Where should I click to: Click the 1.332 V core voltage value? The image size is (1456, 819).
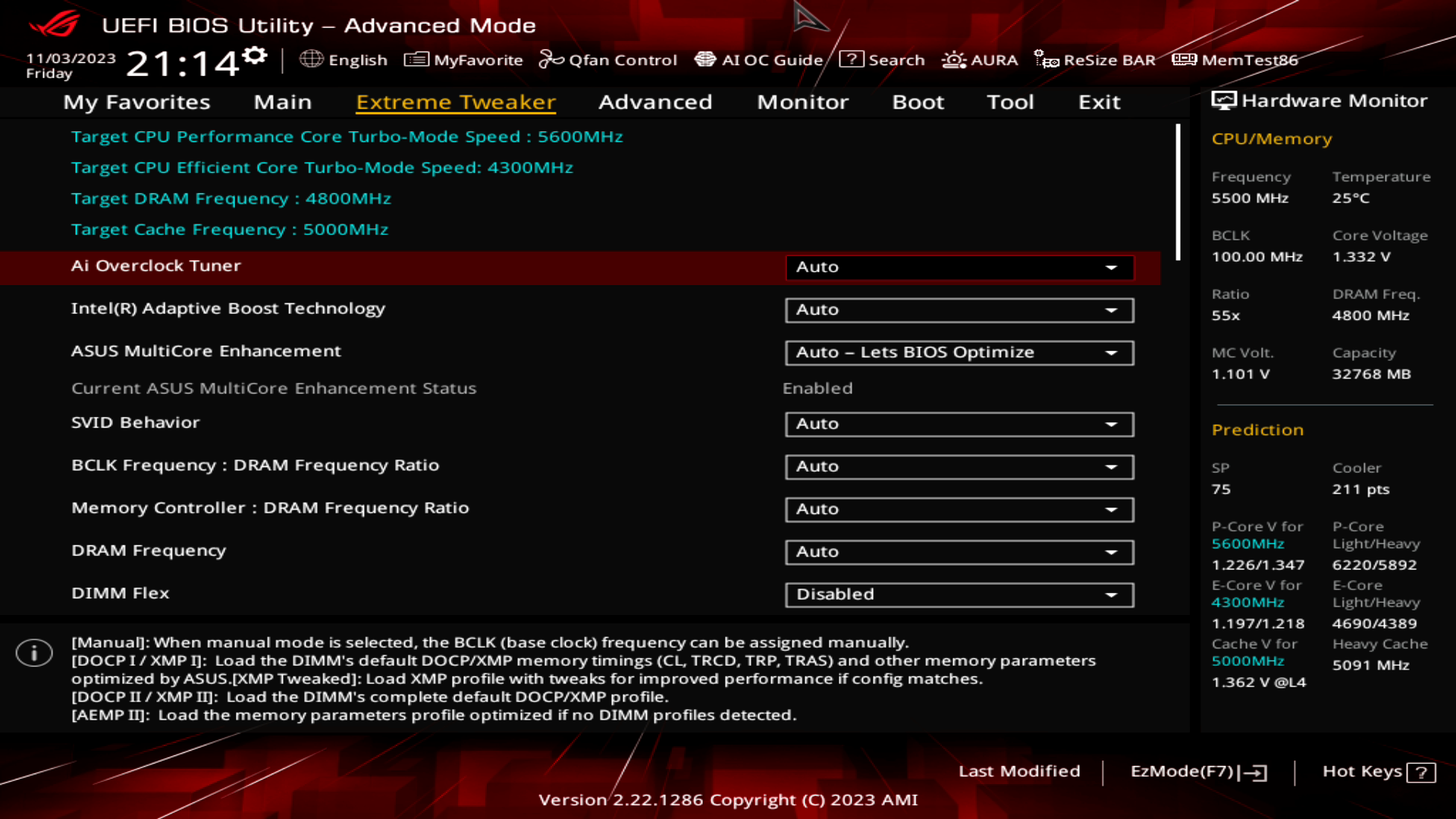coord(1361,257)
